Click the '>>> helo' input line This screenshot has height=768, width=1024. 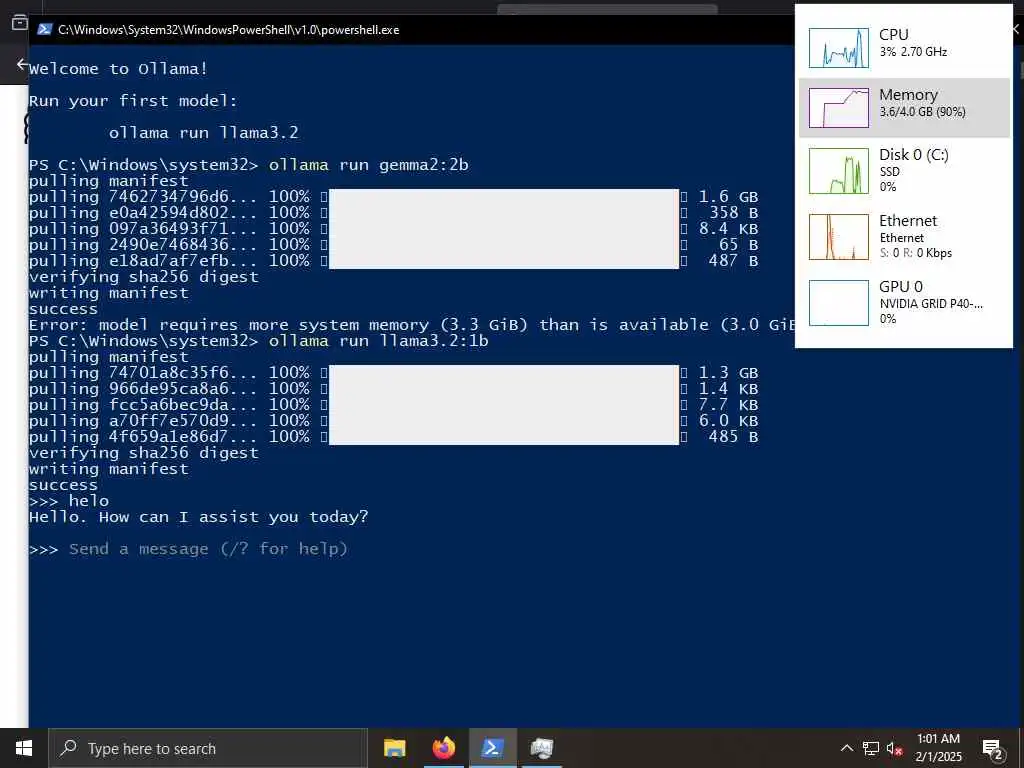point(69,501)
